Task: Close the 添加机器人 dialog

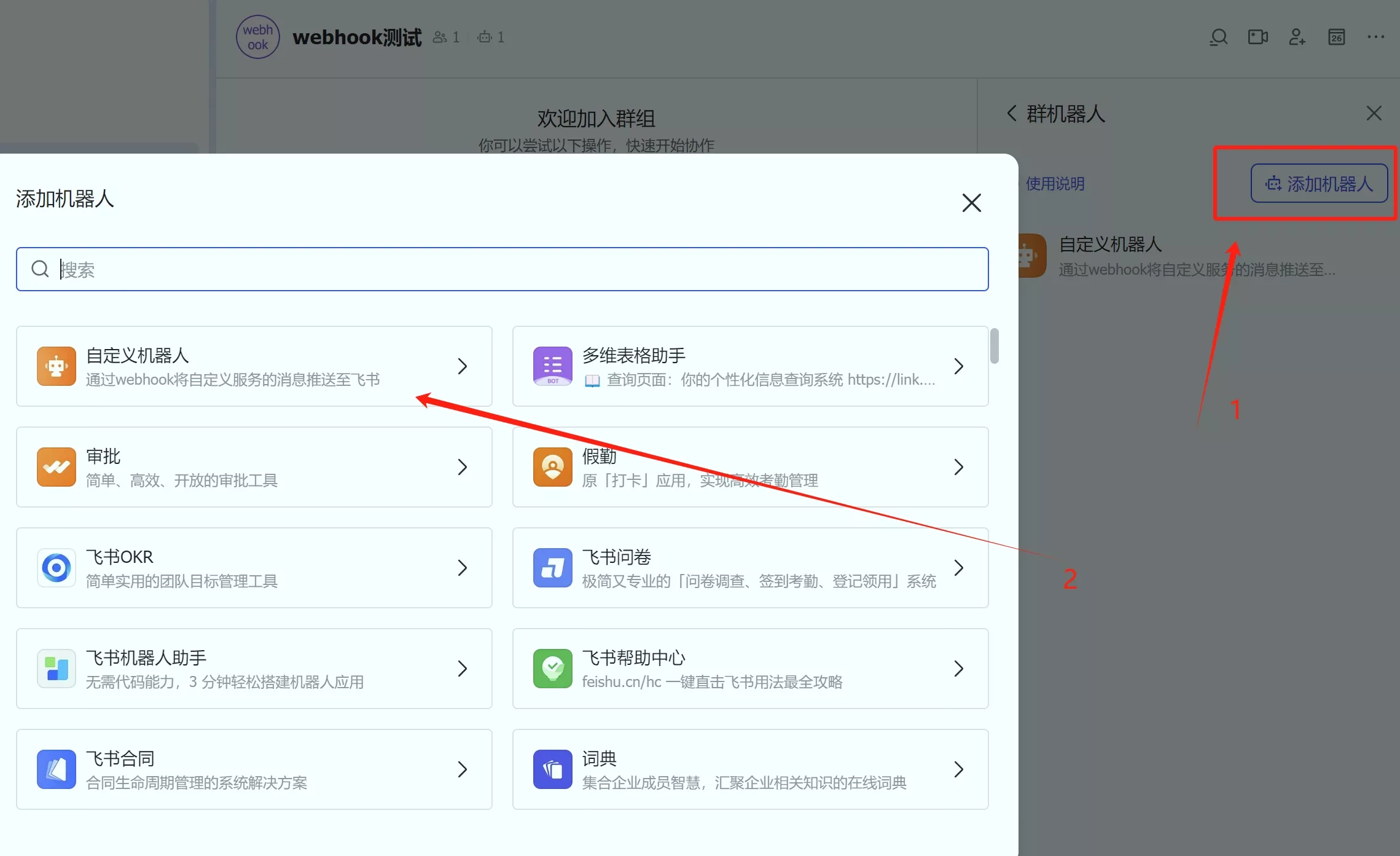Action: [971, 203]
